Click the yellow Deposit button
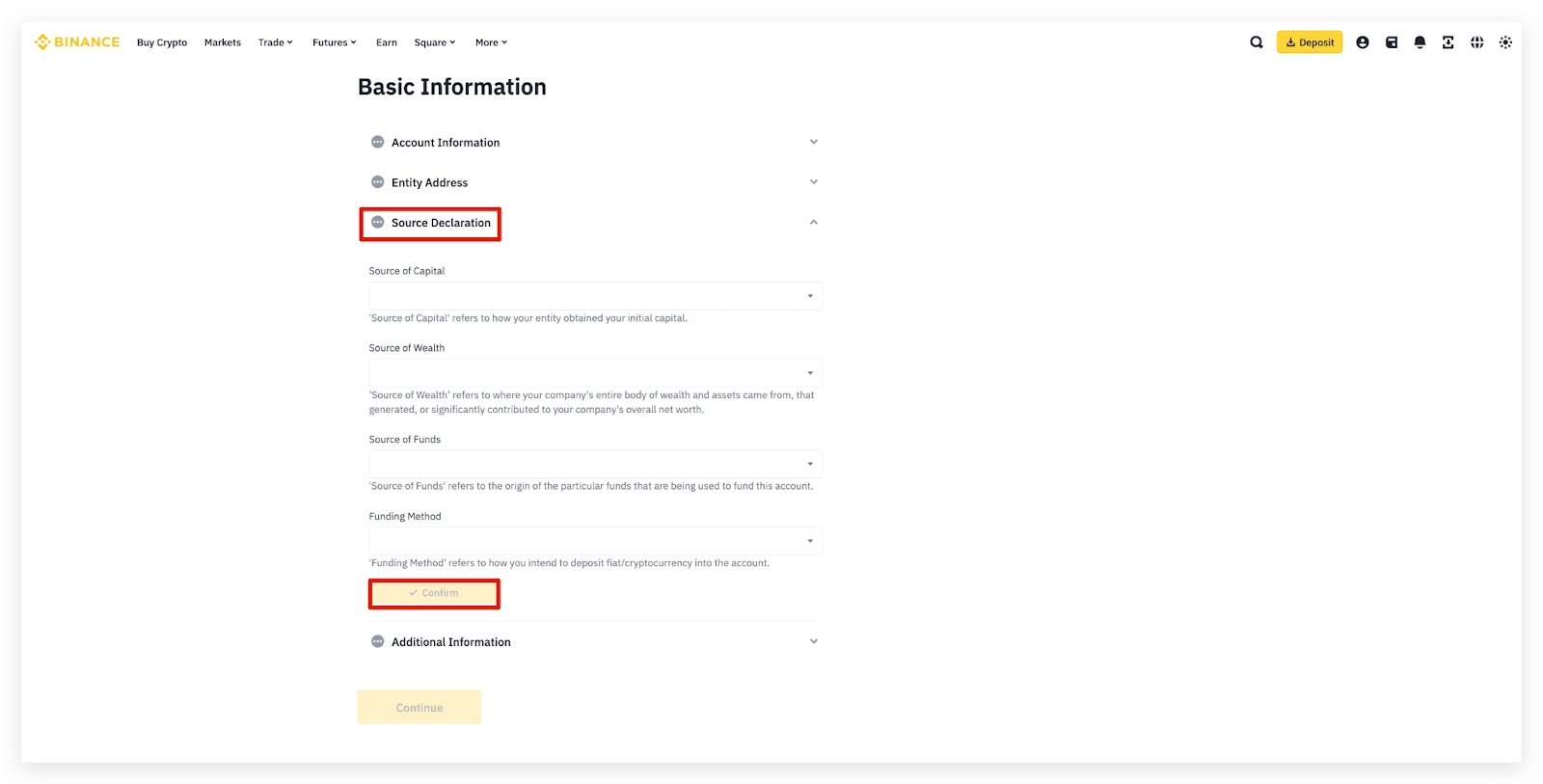Viewport: 1543px width, 784px height. [x=1310, y=42]
